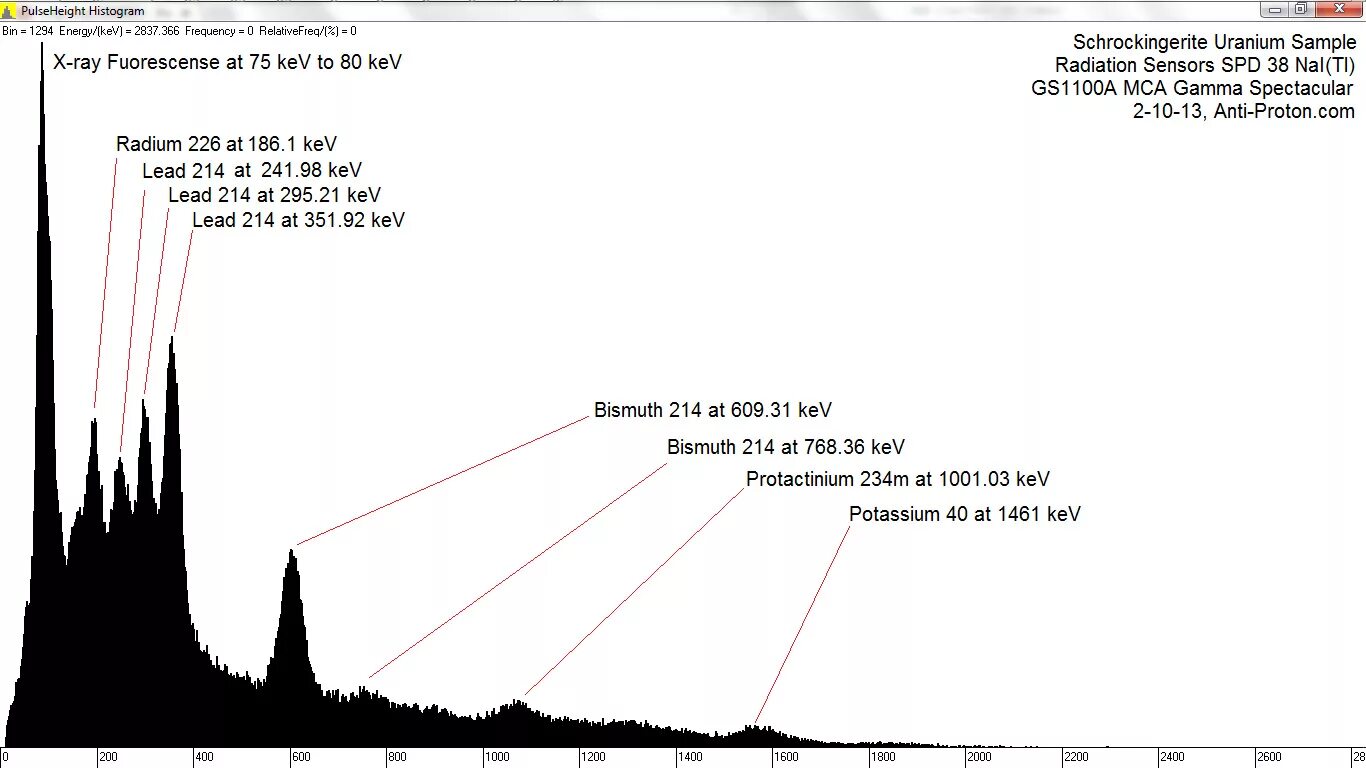Click the Lead 214 351.92 keV histogram peak
Viewport: 1366px width, 768px height.
172,540
